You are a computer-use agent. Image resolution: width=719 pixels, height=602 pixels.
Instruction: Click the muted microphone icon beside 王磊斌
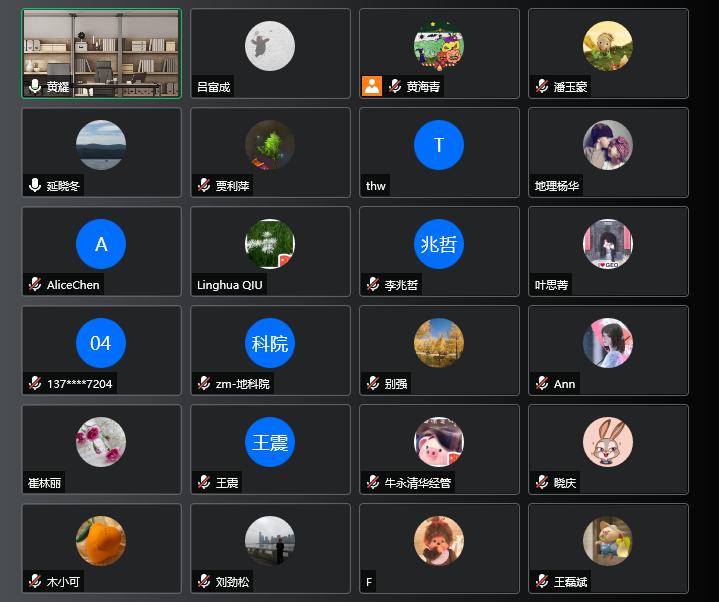click(542, 581)
